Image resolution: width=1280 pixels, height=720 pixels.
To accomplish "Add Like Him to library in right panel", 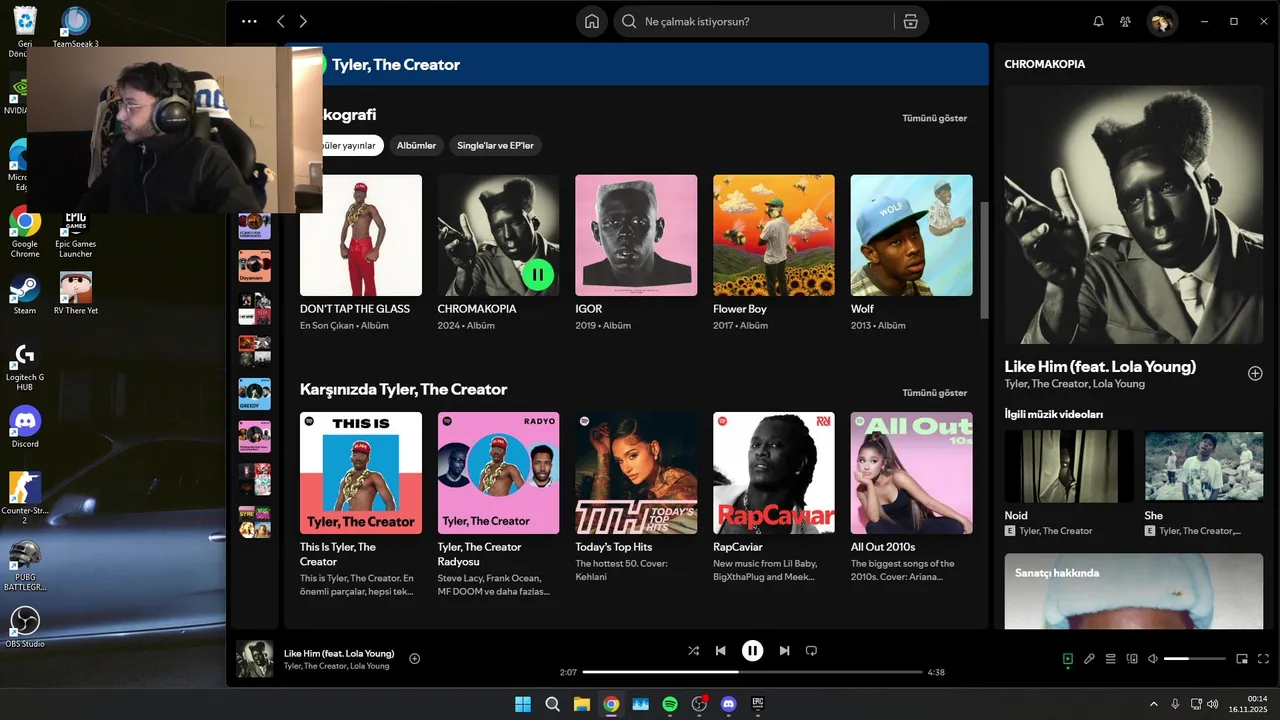I will (x=1255, y=373).
